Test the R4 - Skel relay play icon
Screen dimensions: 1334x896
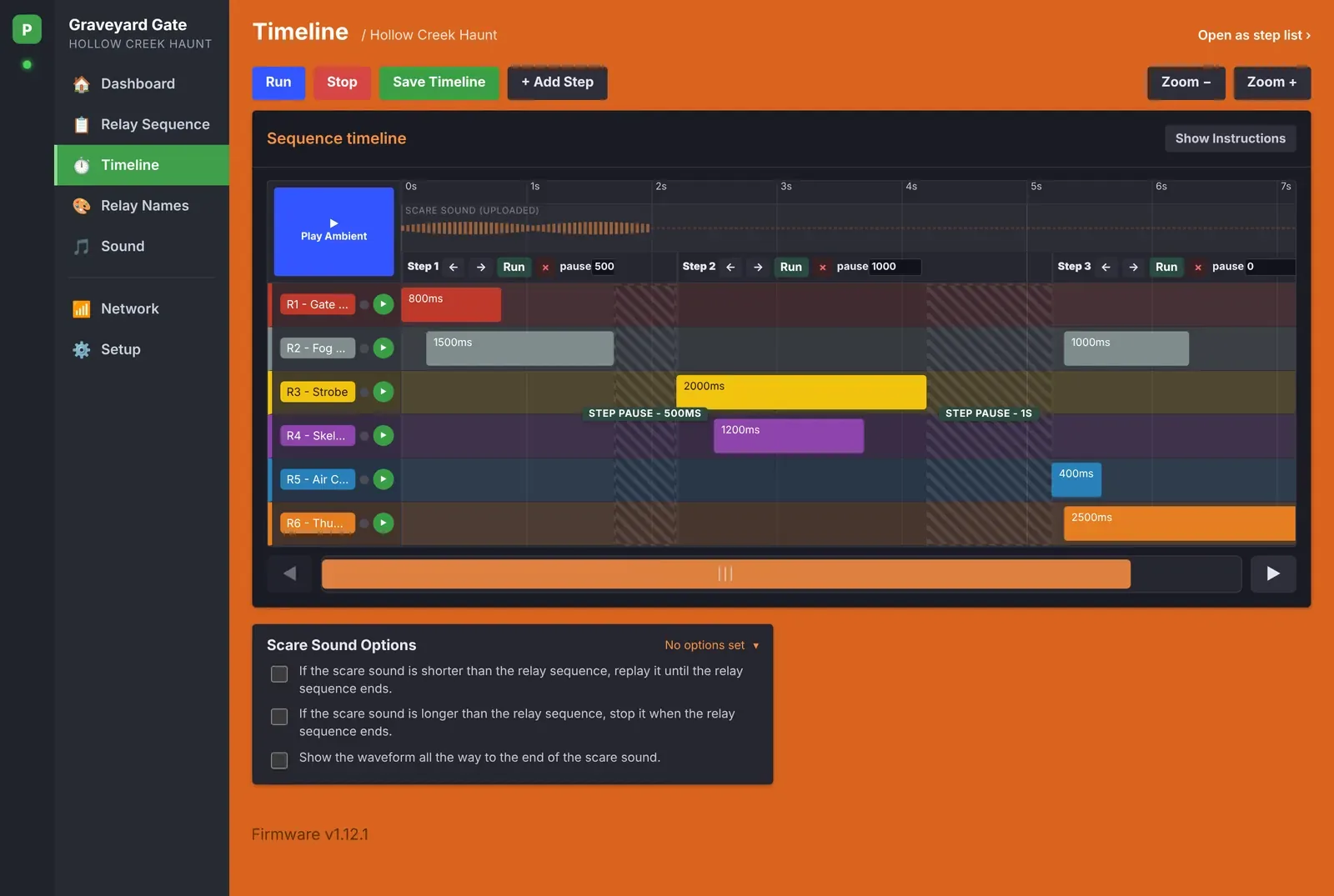pyautogui.click(x=383, y=435)
